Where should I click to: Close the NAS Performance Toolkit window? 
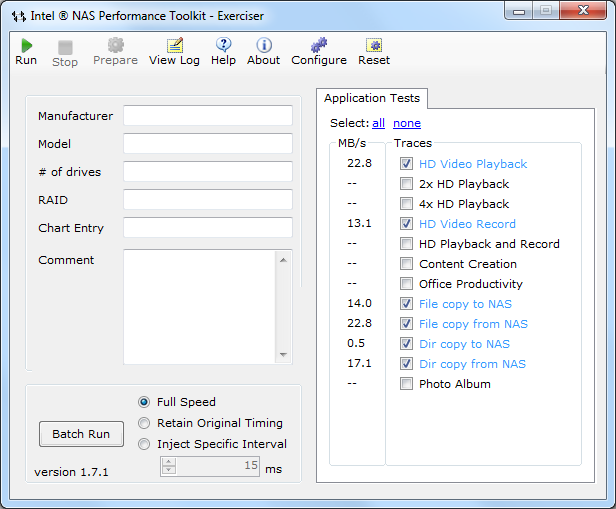click(x=583, y=11)
